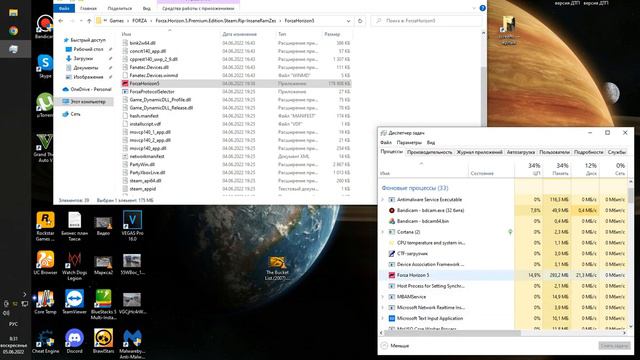640x360 pixels.
Task: Refresh the Explorer folder view
Action: pyautogui.click(x=360, y=20)
